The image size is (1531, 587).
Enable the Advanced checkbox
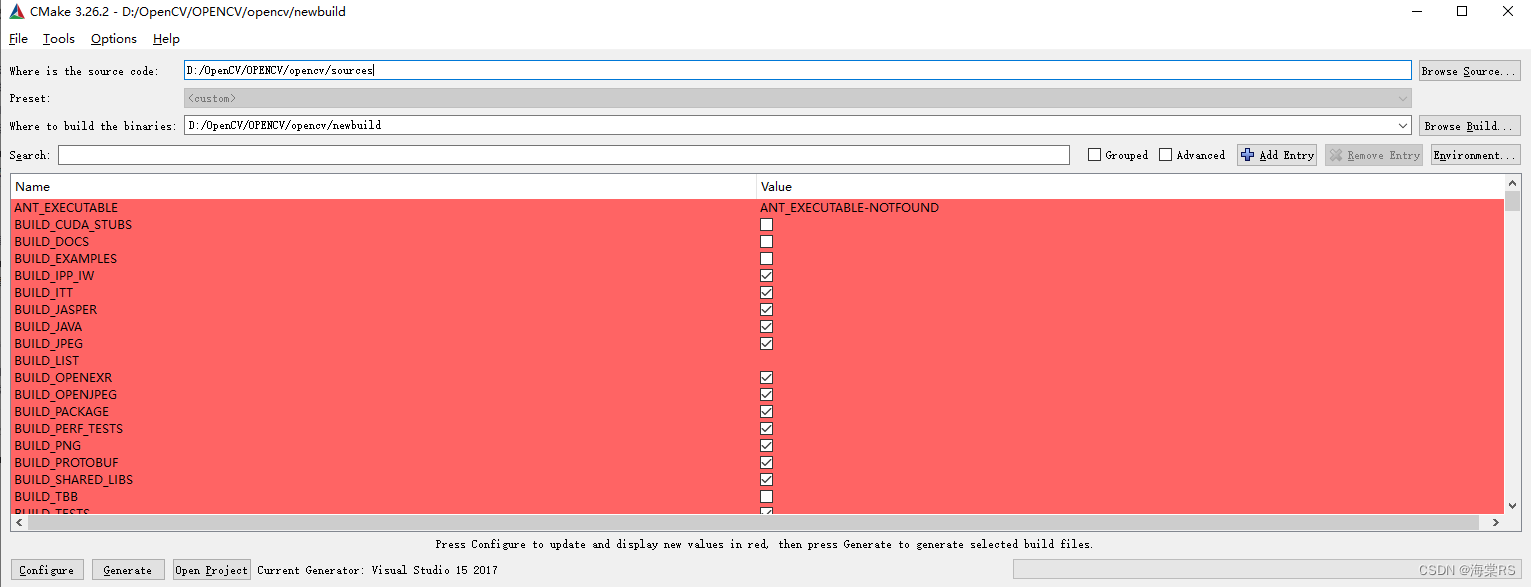(x=1165, y=155)
